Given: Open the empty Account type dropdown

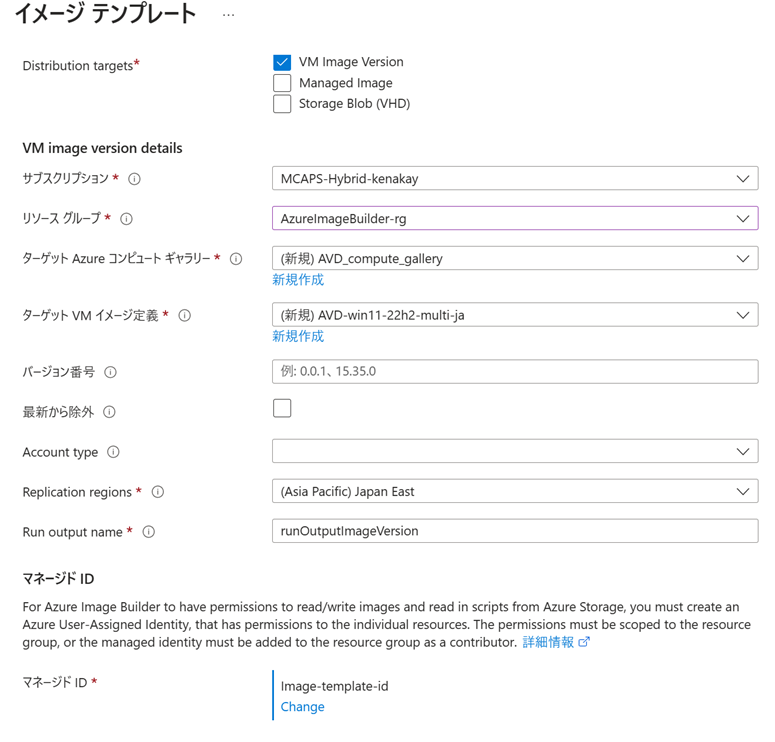Looking at the screenshot, I should pyautogui.click(x=514, y=451).
